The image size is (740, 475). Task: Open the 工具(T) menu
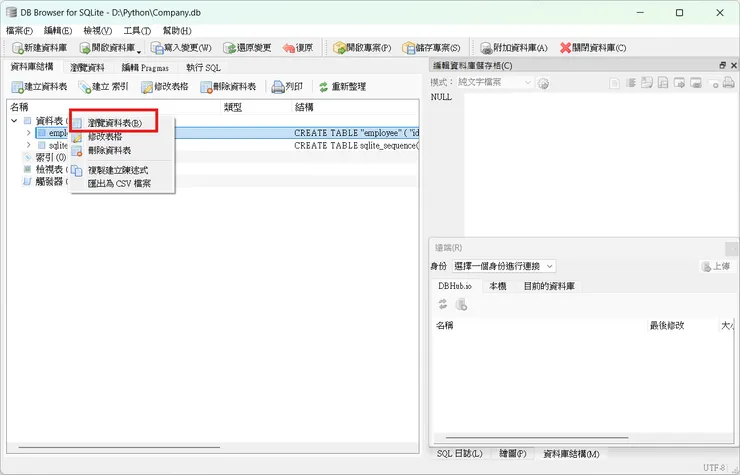click(137, 31)
